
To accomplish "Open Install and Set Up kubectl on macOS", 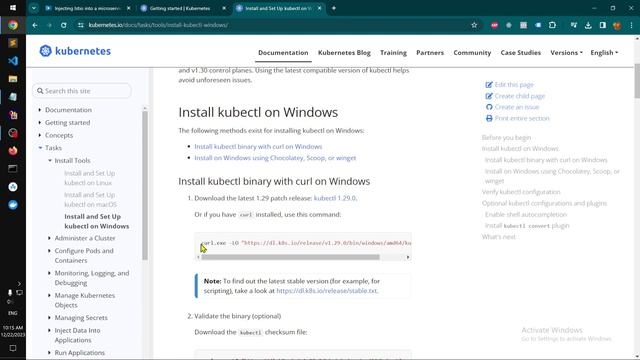I will pyautogui.click(x=90, y=200).
